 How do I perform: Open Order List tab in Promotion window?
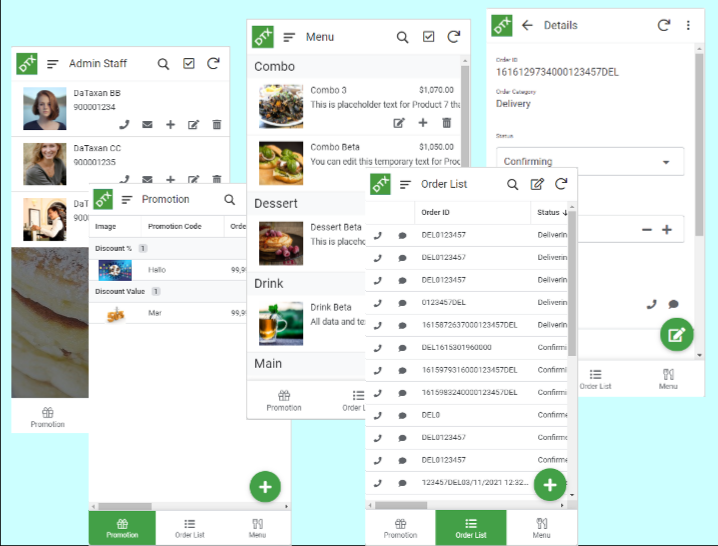(x=190, y=528)
